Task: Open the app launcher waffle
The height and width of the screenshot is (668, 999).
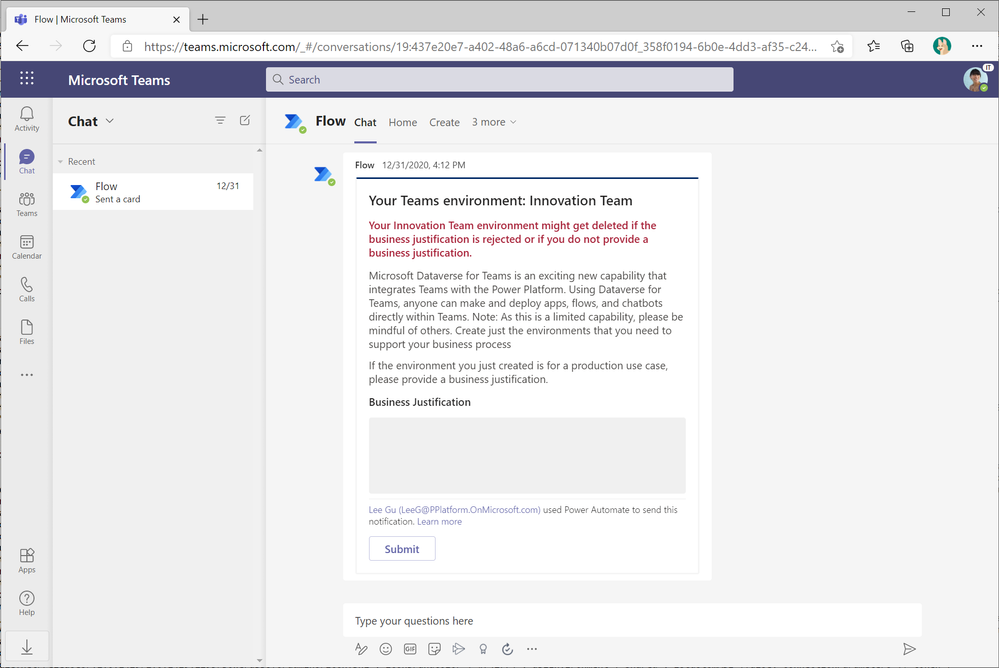Action: (27, 78)
